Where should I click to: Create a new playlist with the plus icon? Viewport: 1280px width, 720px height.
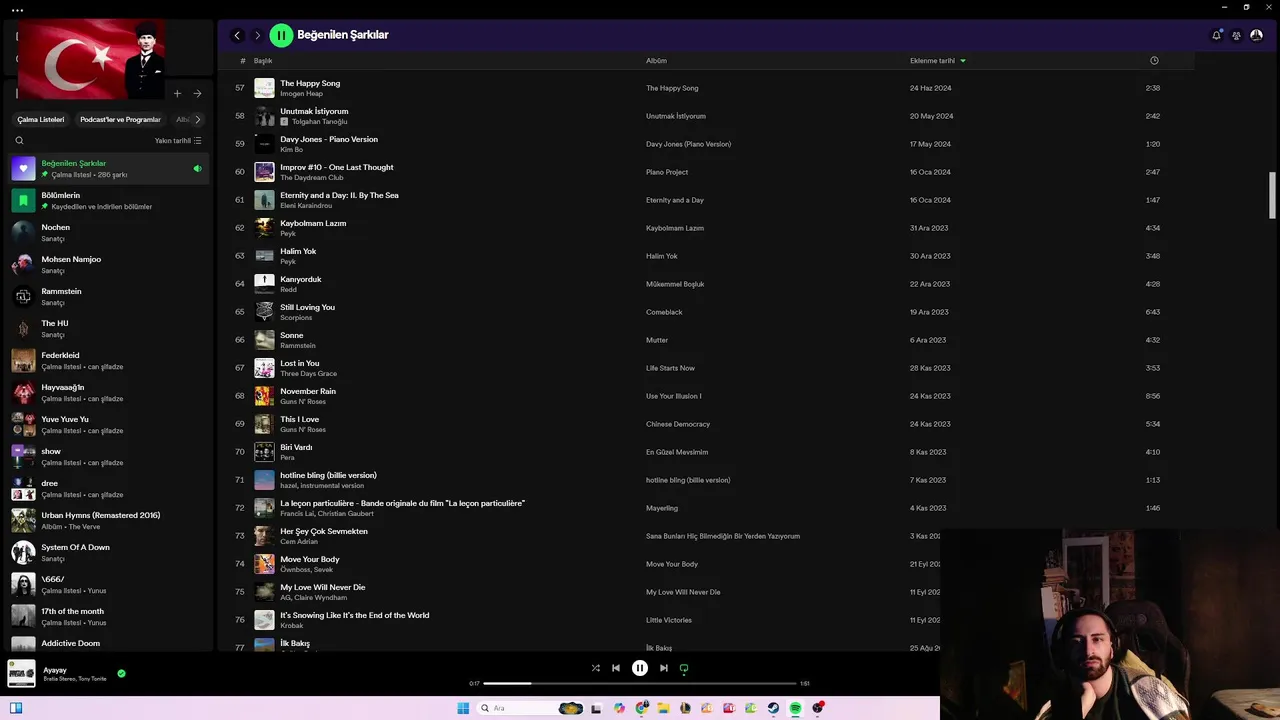pyautogui.click(x=177, y=94)
